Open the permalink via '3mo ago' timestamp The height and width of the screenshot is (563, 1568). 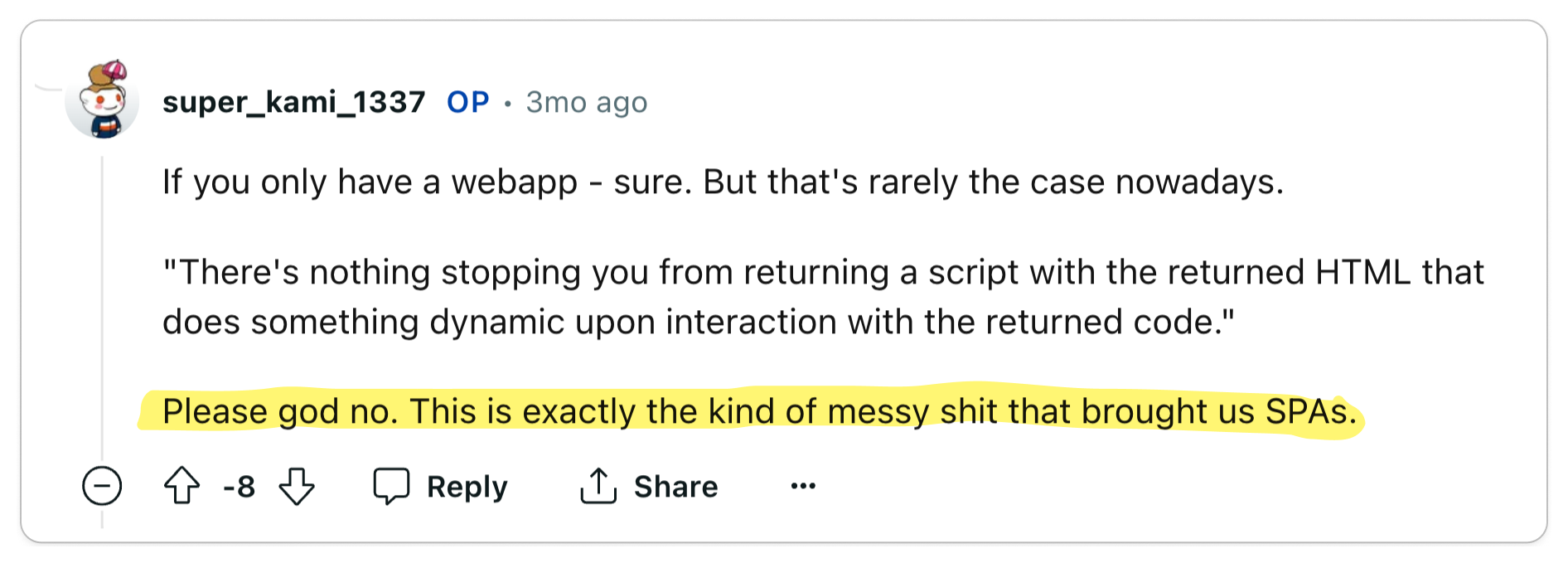tap(587, 102)
